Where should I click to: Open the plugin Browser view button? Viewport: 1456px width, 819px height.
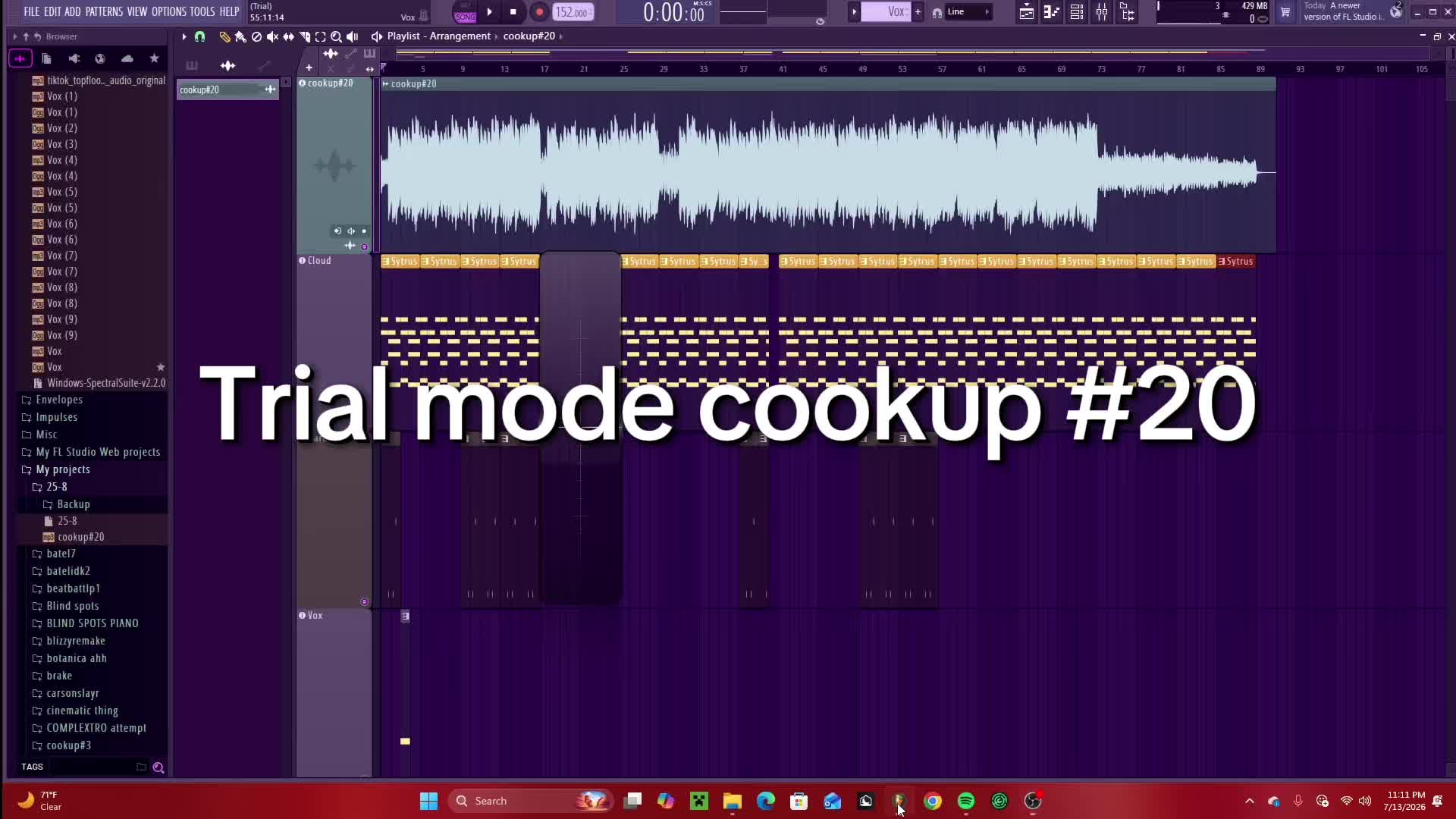[1127, 12]
